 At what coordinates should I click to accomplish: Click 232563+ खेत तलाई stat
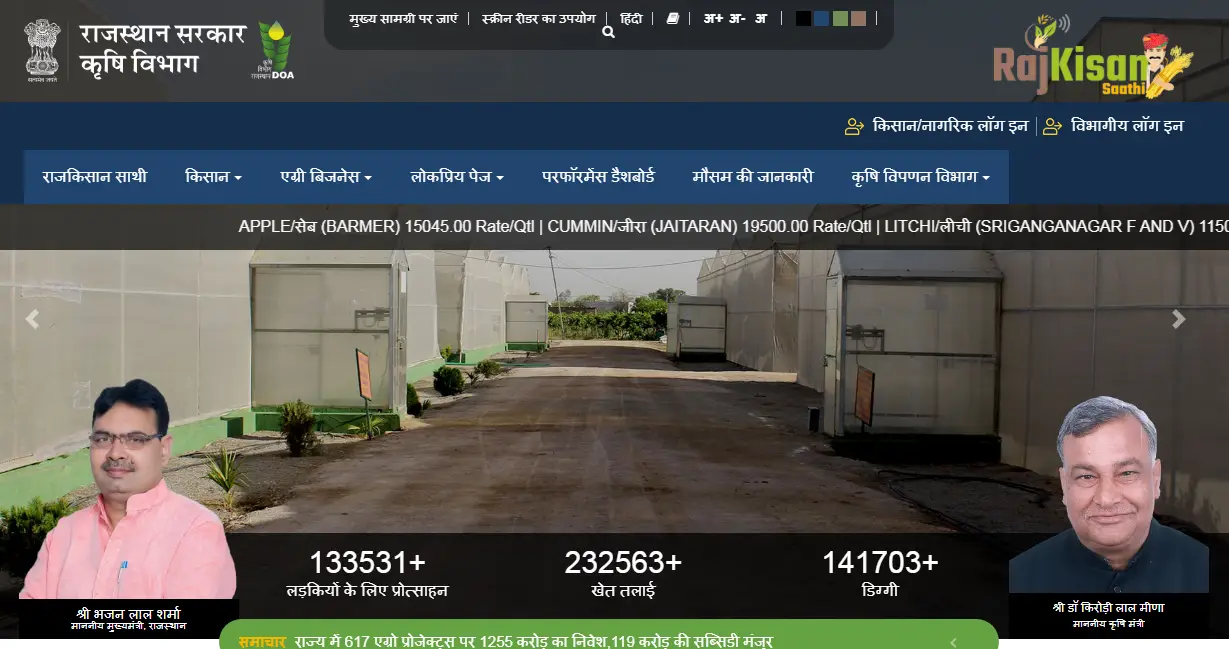(623, 574)
